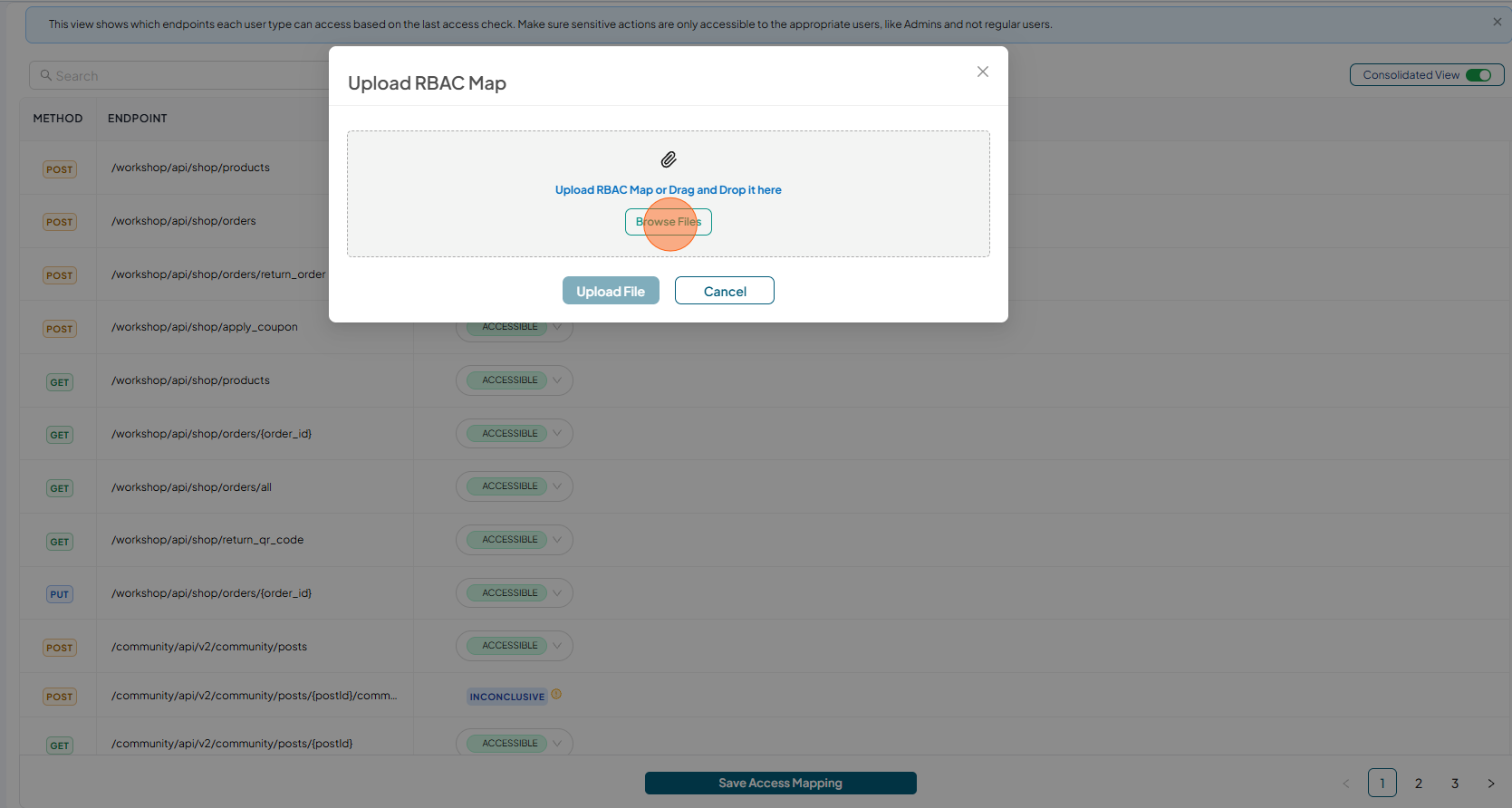
Task: Click the Upload File button
Action: click(x=611, y=291)
